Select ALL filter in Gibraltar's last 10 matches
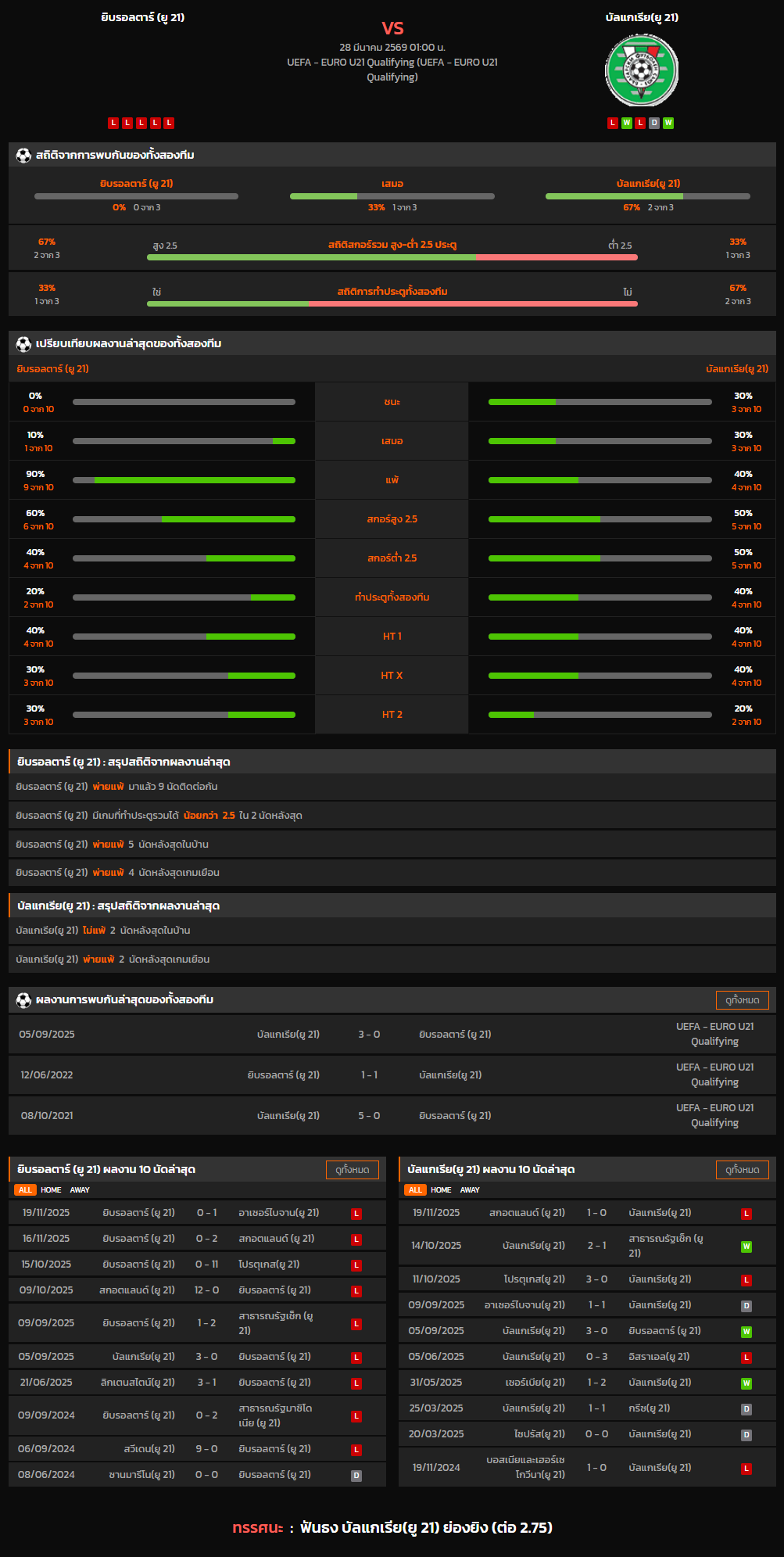This screenshot has height=1557, width=784. 25,1190
